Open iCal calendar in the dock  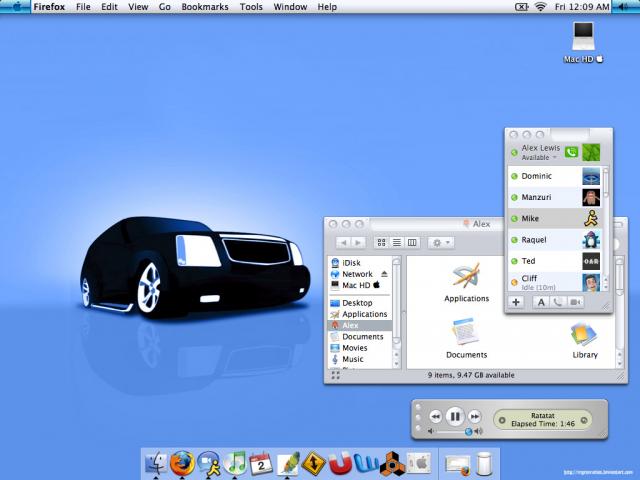(x=261, y=464)
